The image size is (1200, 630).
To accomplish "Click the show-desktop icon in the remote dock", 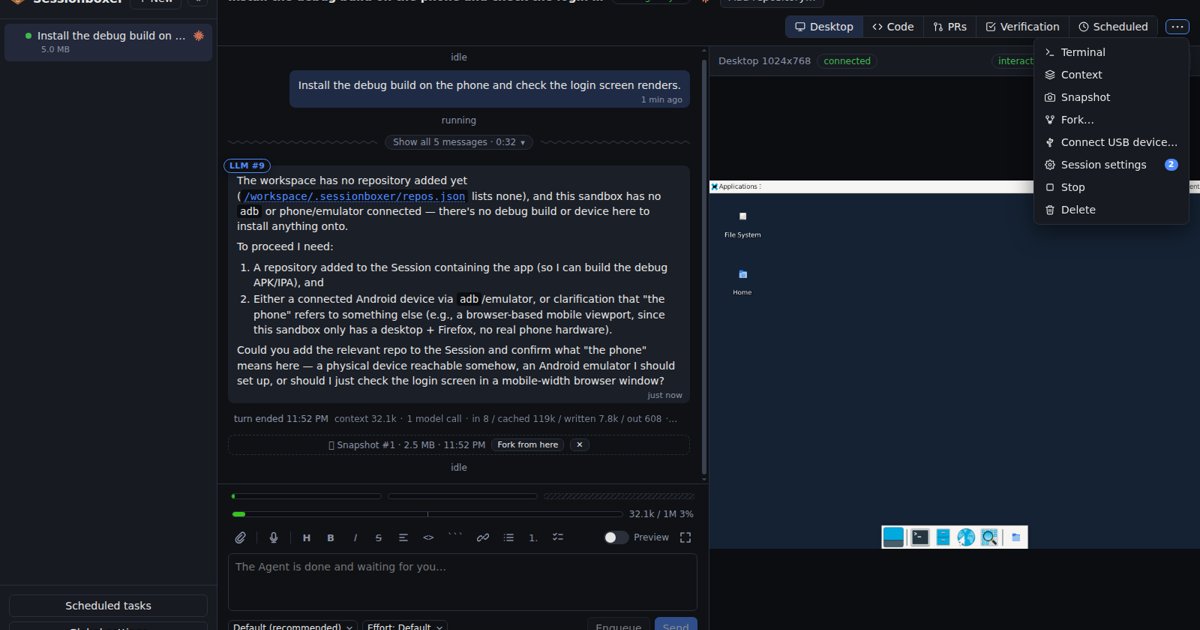I will click(x=893, y=538).
